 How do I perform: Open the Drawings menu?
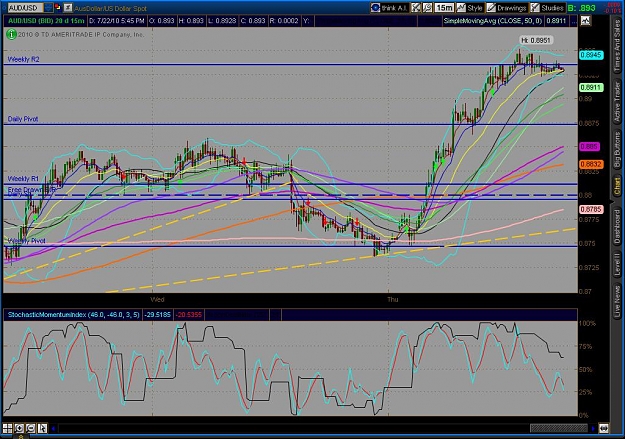[x=507, y=8]
